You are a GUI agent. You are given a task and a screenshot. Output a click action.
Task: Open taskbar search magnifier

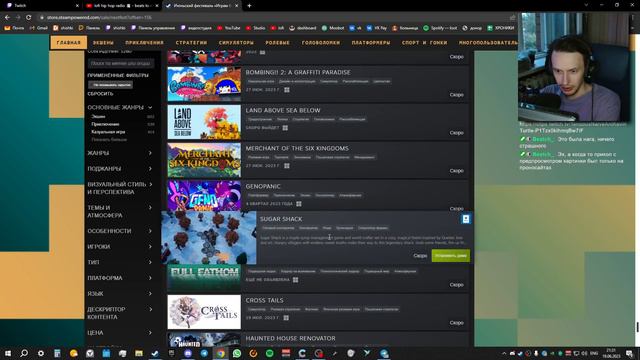(x=24, y=353)
